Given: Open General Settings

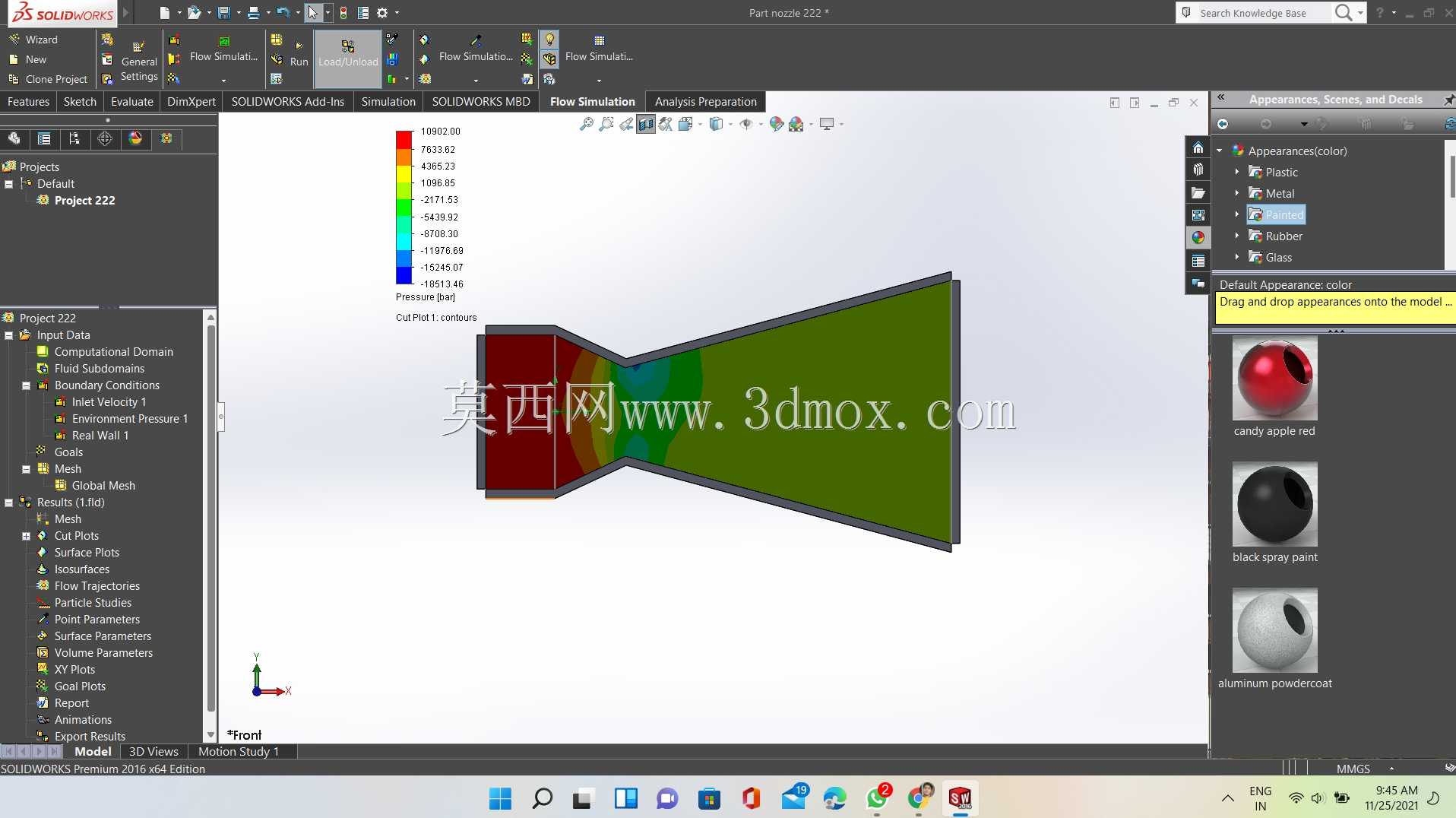Looking at the screenshot, I should click(139, 62).
